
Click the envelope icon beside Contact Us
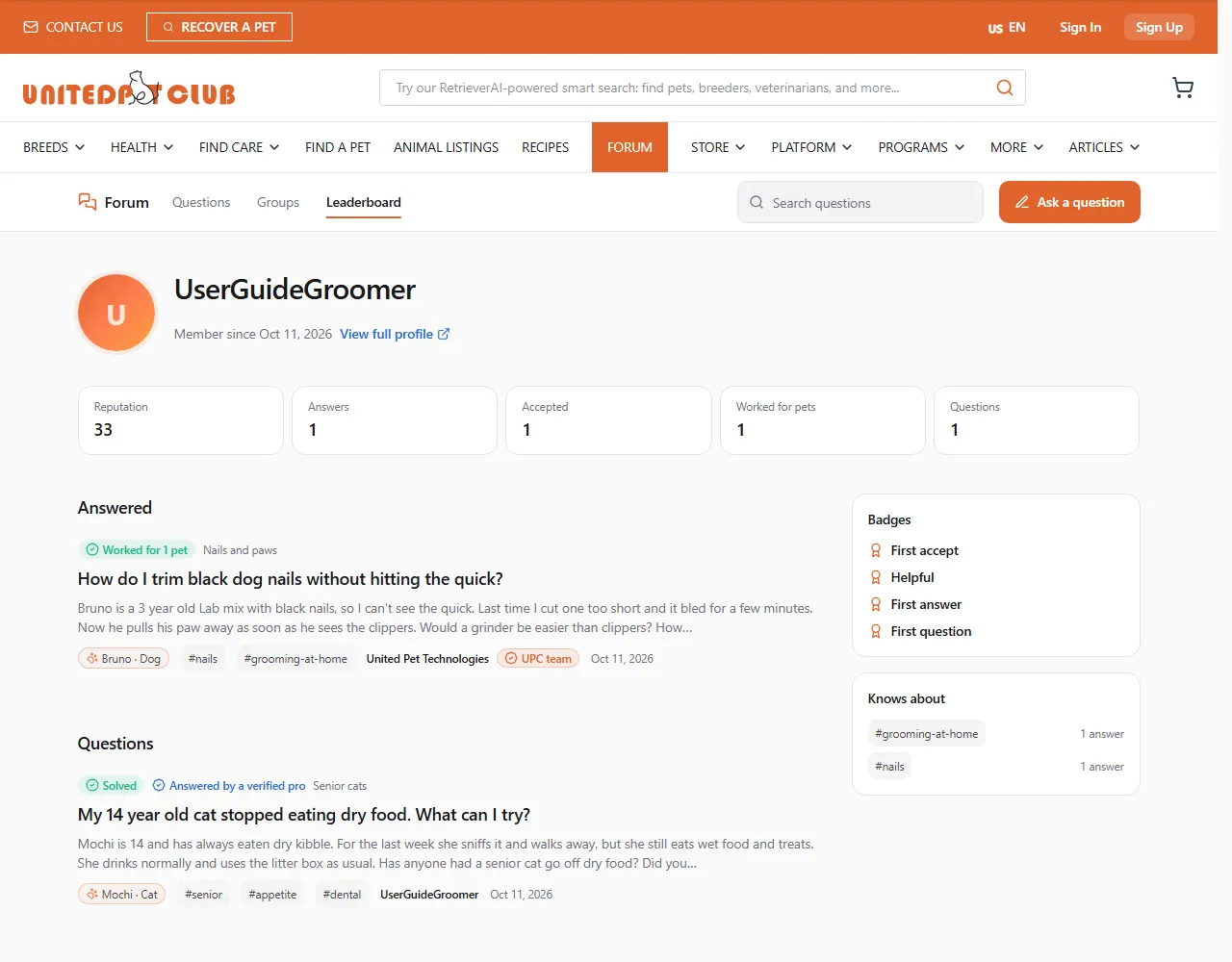tap(31, 27)
